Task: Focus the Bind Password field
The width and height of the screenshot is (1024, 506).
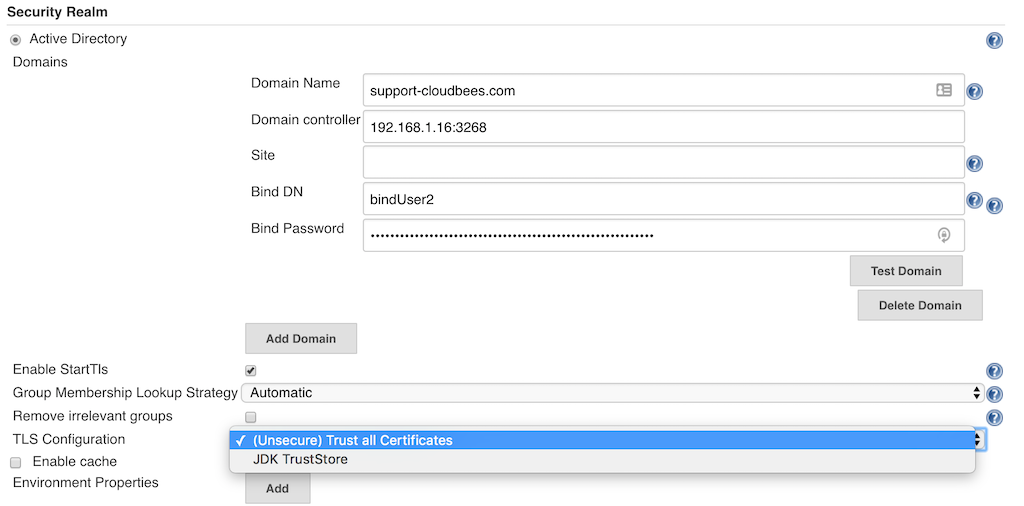Action: click(664, 235)
